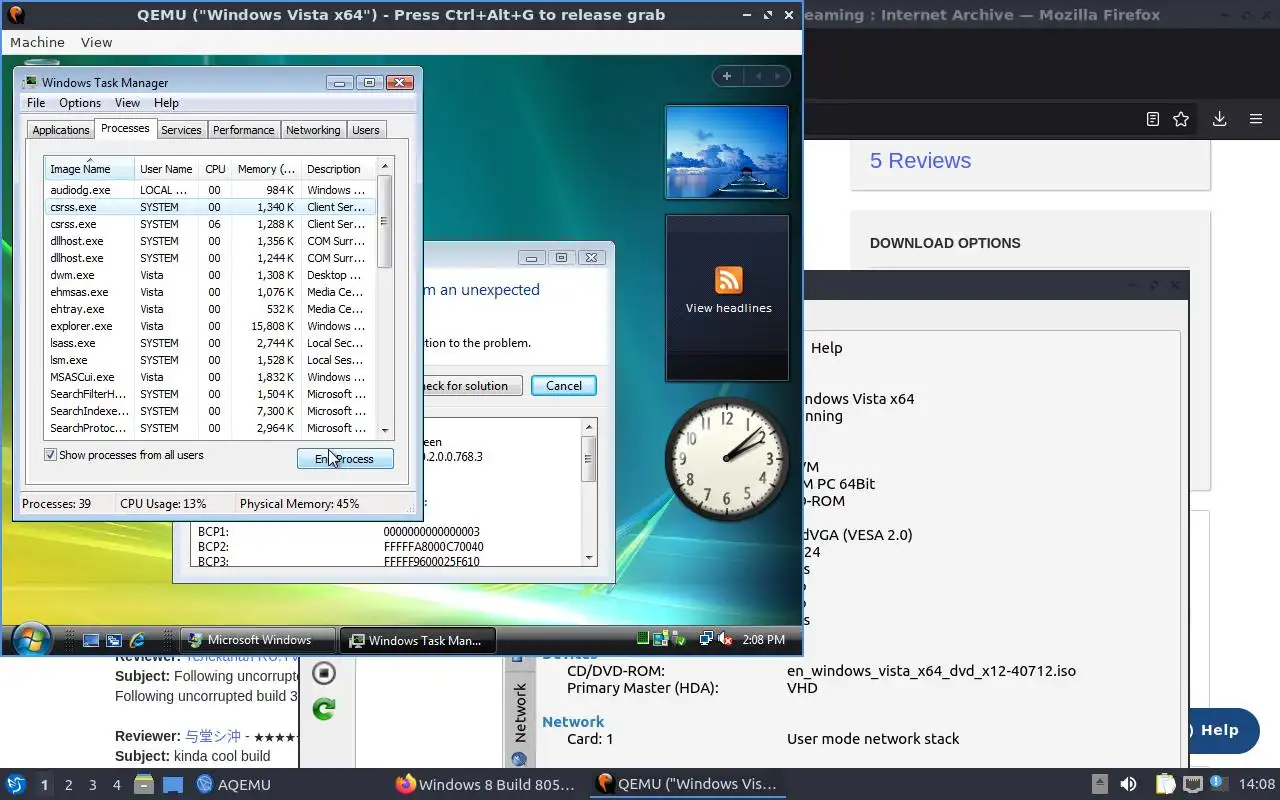This screenshot has width=1280, height=800.
Task: Switch to the Performance tab
Action: tap(243, 130)
